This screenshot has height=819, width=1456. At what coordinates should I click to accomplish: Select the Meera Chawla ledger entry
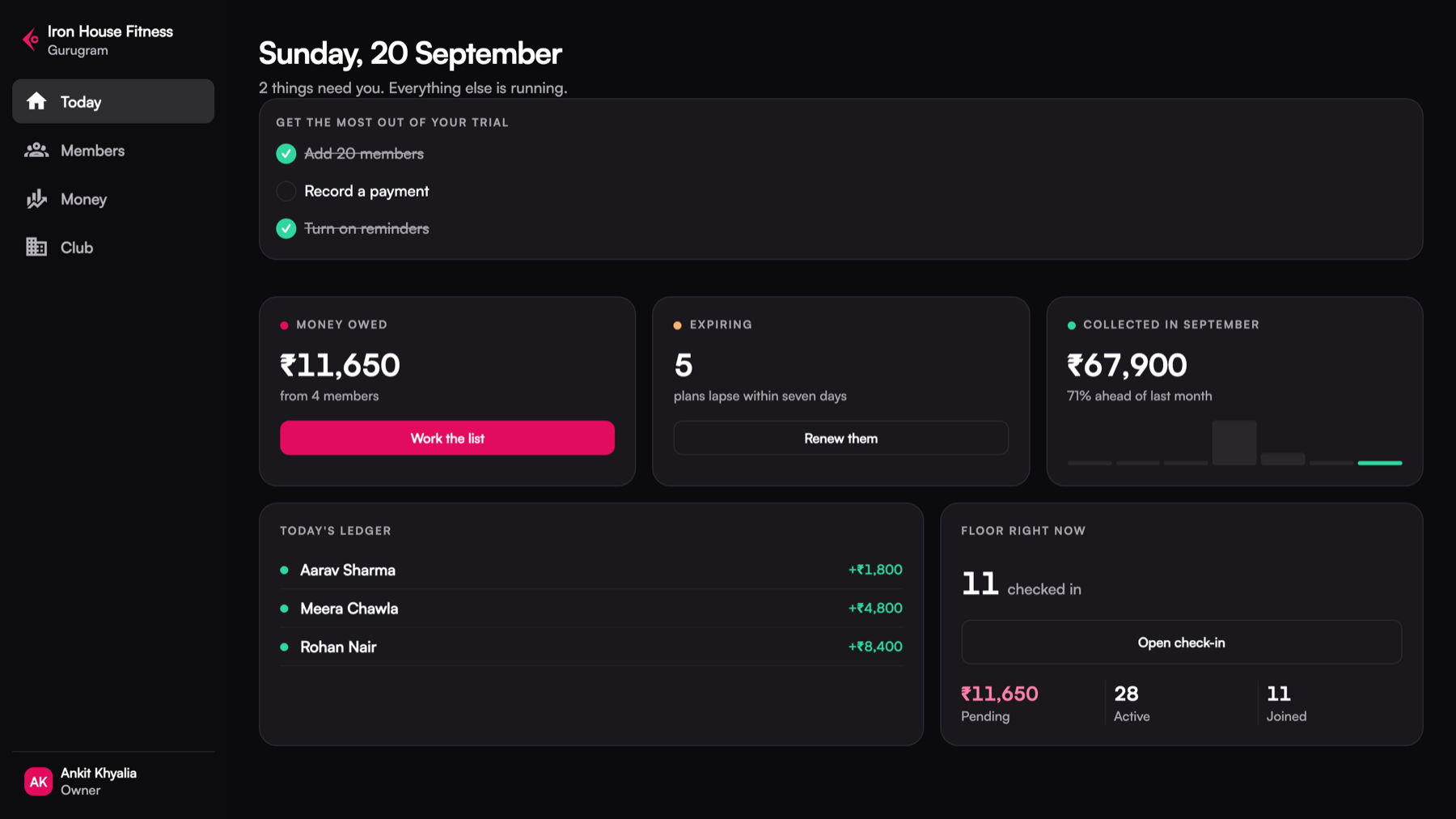click(591, 608)
